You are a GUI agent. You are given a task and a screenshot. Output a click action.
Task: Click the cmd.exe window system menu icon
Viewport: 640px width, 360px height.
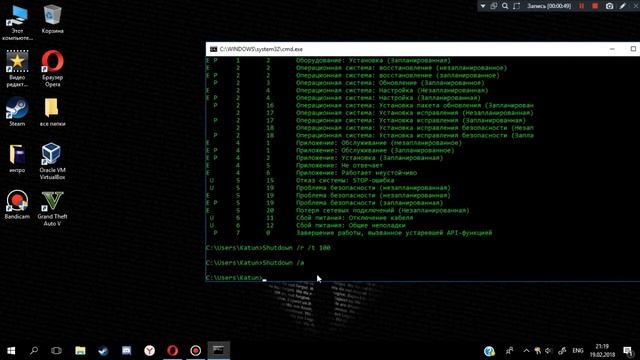coord(213,49)
